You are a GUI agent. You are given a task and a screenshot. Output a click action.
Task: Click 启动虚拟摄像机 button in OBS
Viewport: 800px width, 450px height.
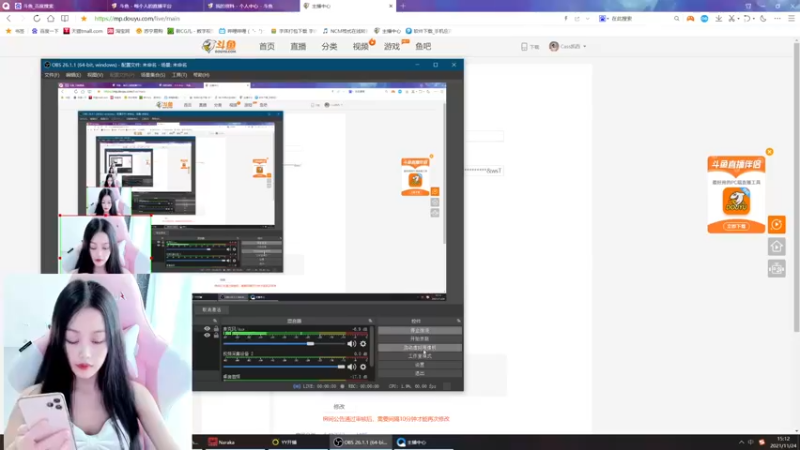coord(420,347)
